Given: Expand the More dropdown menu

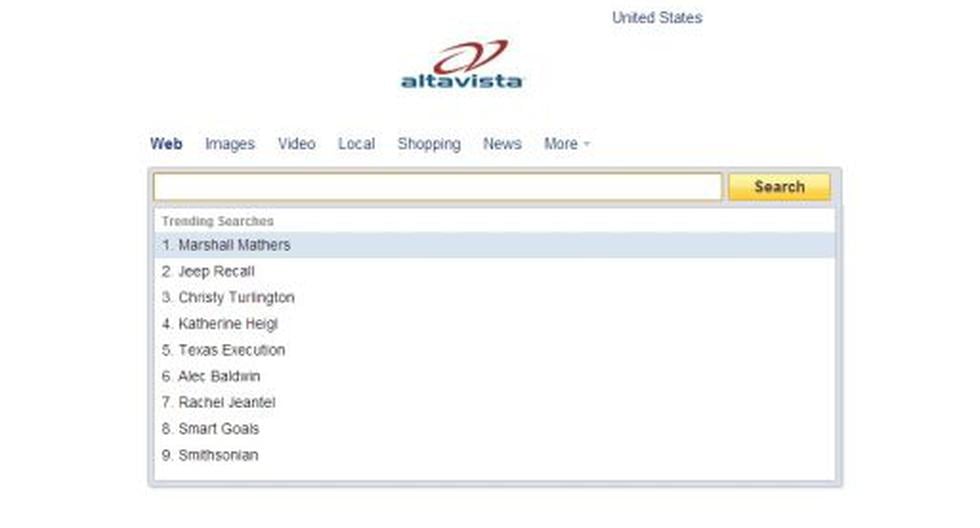Looking at the screenshot, I should 566,144.
